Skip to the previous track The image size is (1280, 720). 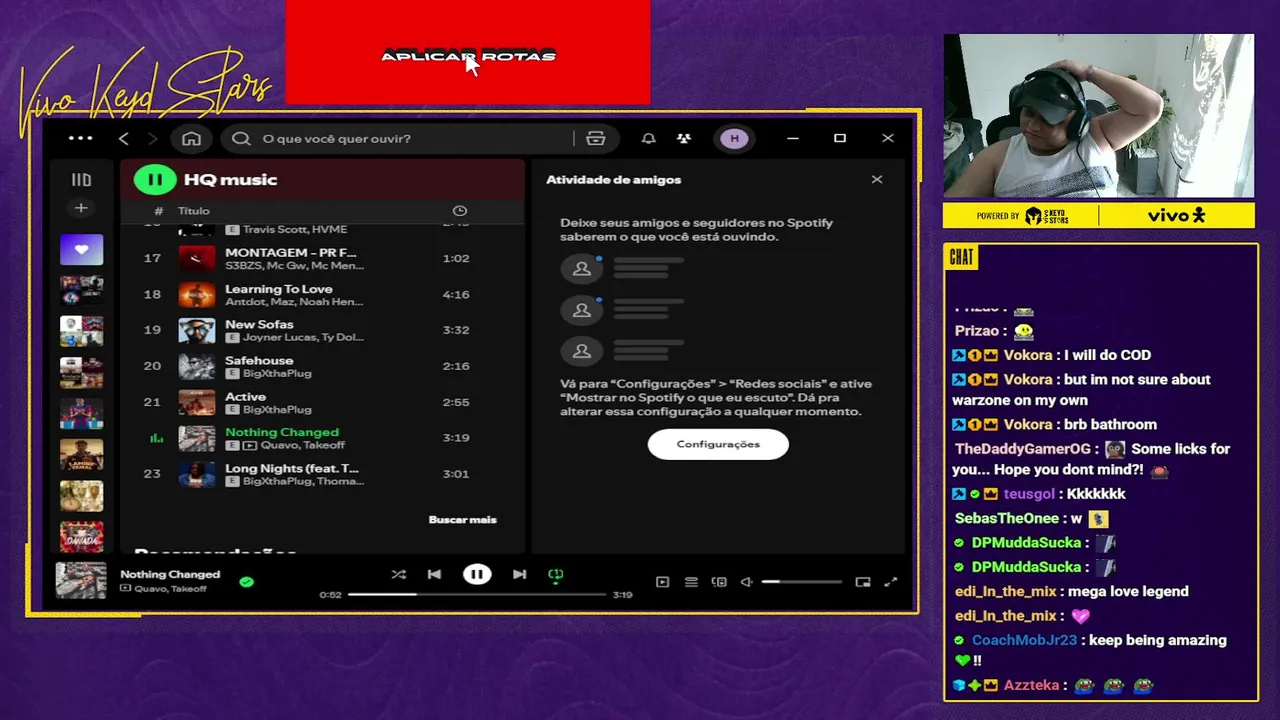(434, 574)
